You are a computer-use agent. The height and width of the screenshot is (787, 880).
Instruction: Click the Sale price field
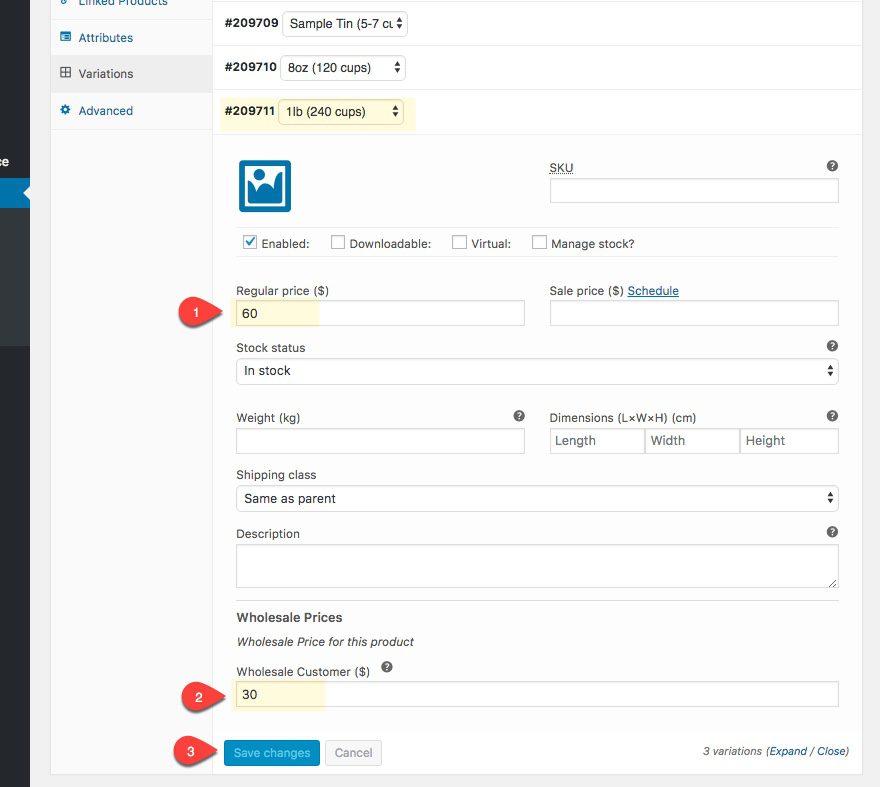(x=694, y=313)
